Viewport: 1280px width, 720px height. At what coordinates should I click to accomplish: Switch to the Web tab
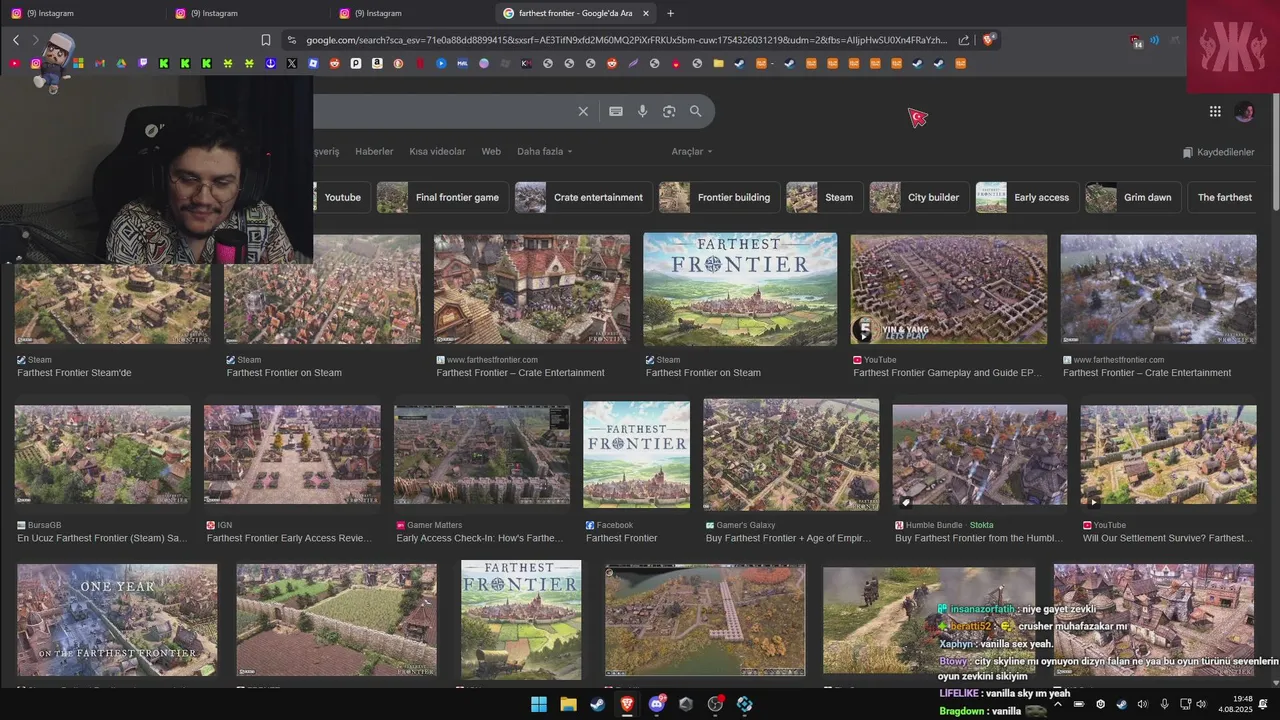coord(491,151)
